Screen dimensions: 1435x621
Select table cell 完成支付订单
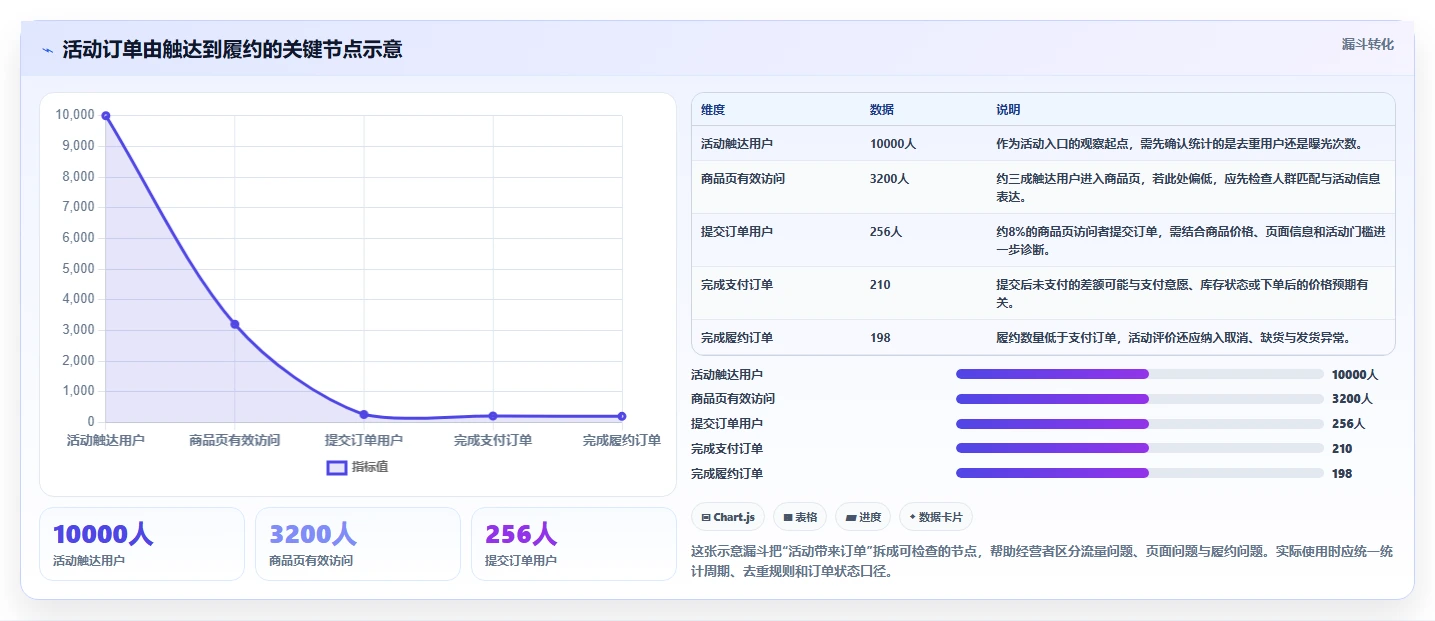[x=737, y=284]
